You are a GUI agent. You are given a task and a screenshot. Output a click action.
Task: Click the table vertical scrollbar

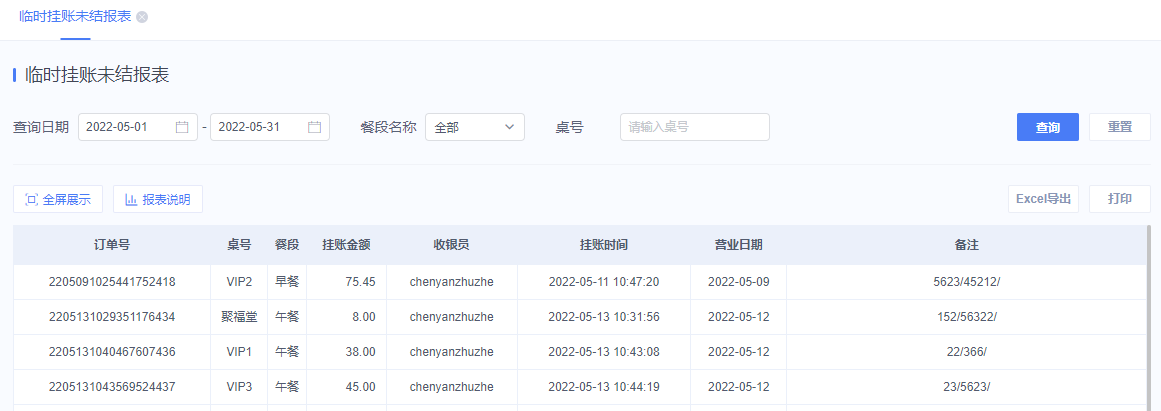[1149, 318]
